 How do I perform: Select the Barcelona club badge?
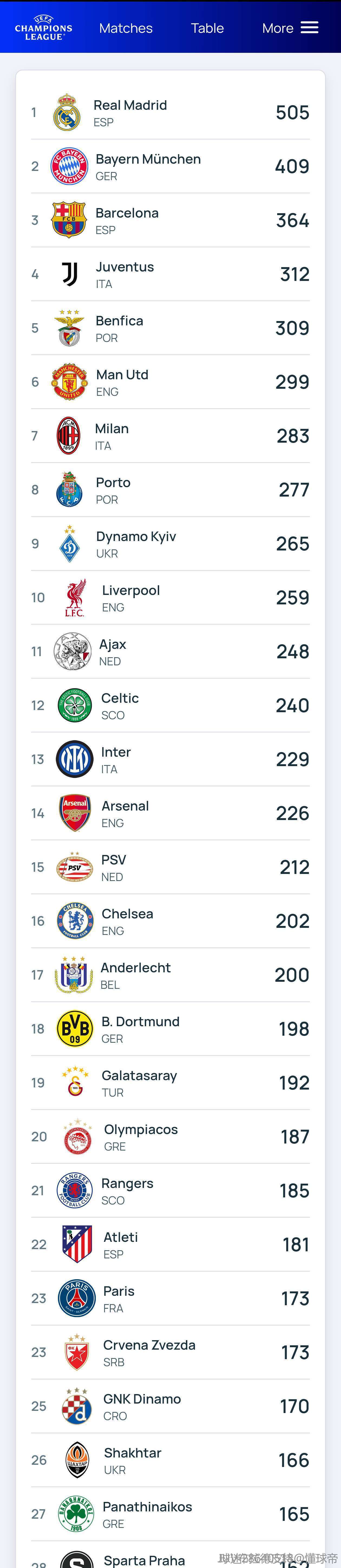point(69,220)
